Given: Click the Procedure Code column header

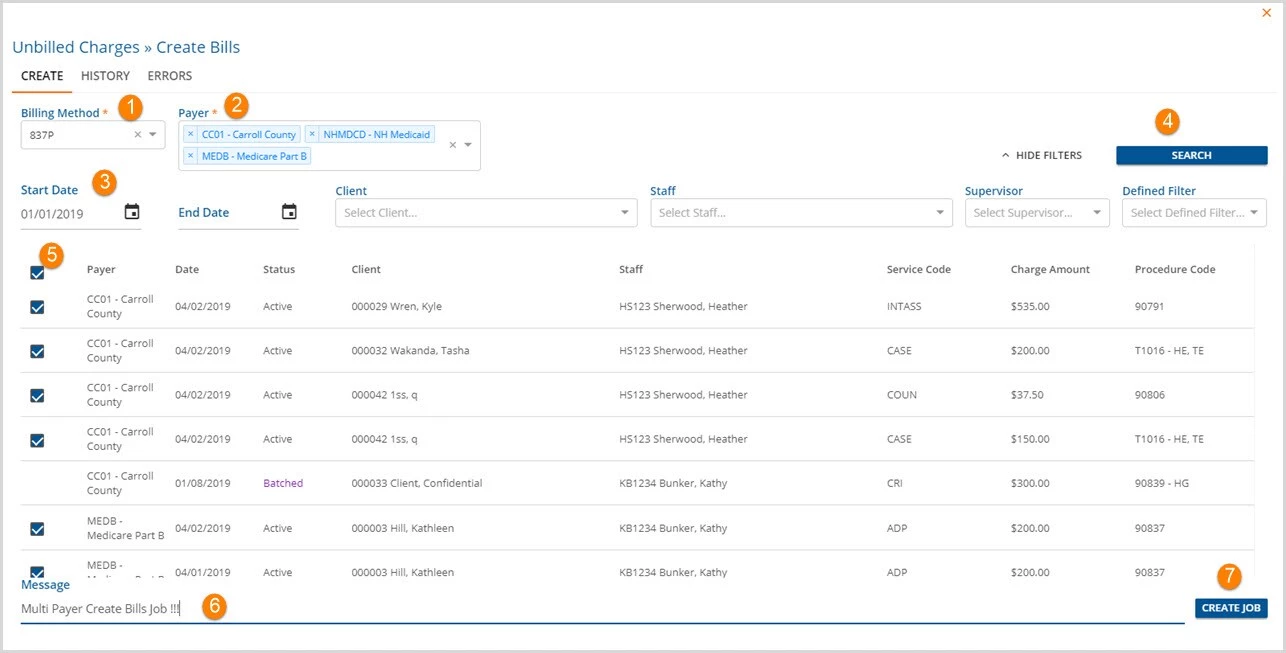Looking at the screenshot, I should [x=1175, y=269].
